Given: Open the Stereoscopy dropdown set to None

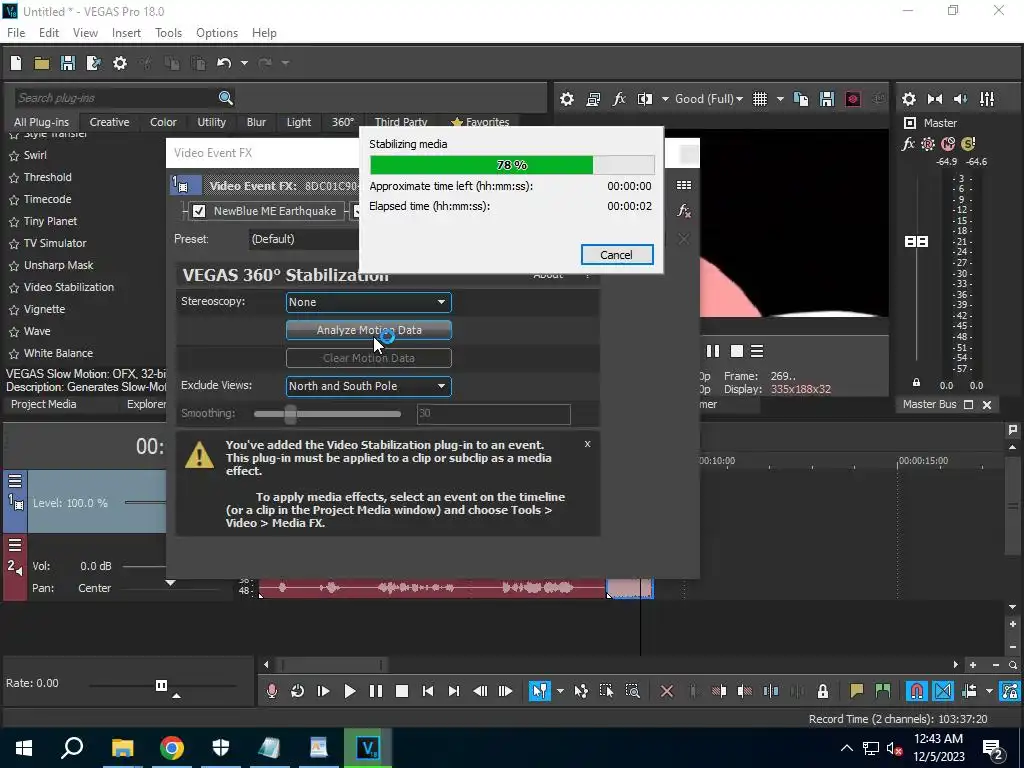Looking at the screenshot, I should (368, 302).
